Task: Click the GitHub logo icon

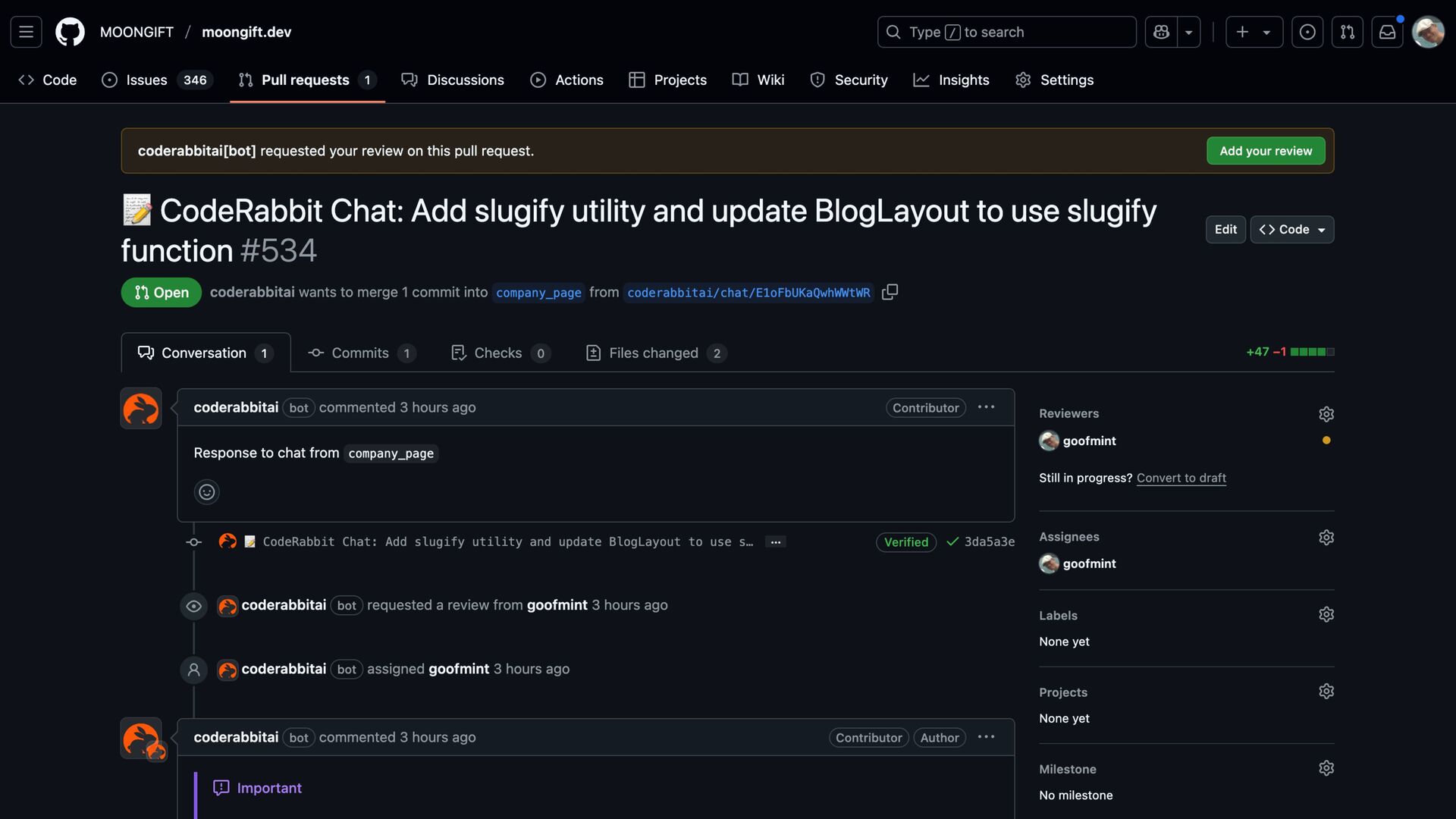Action: [70, 32]
